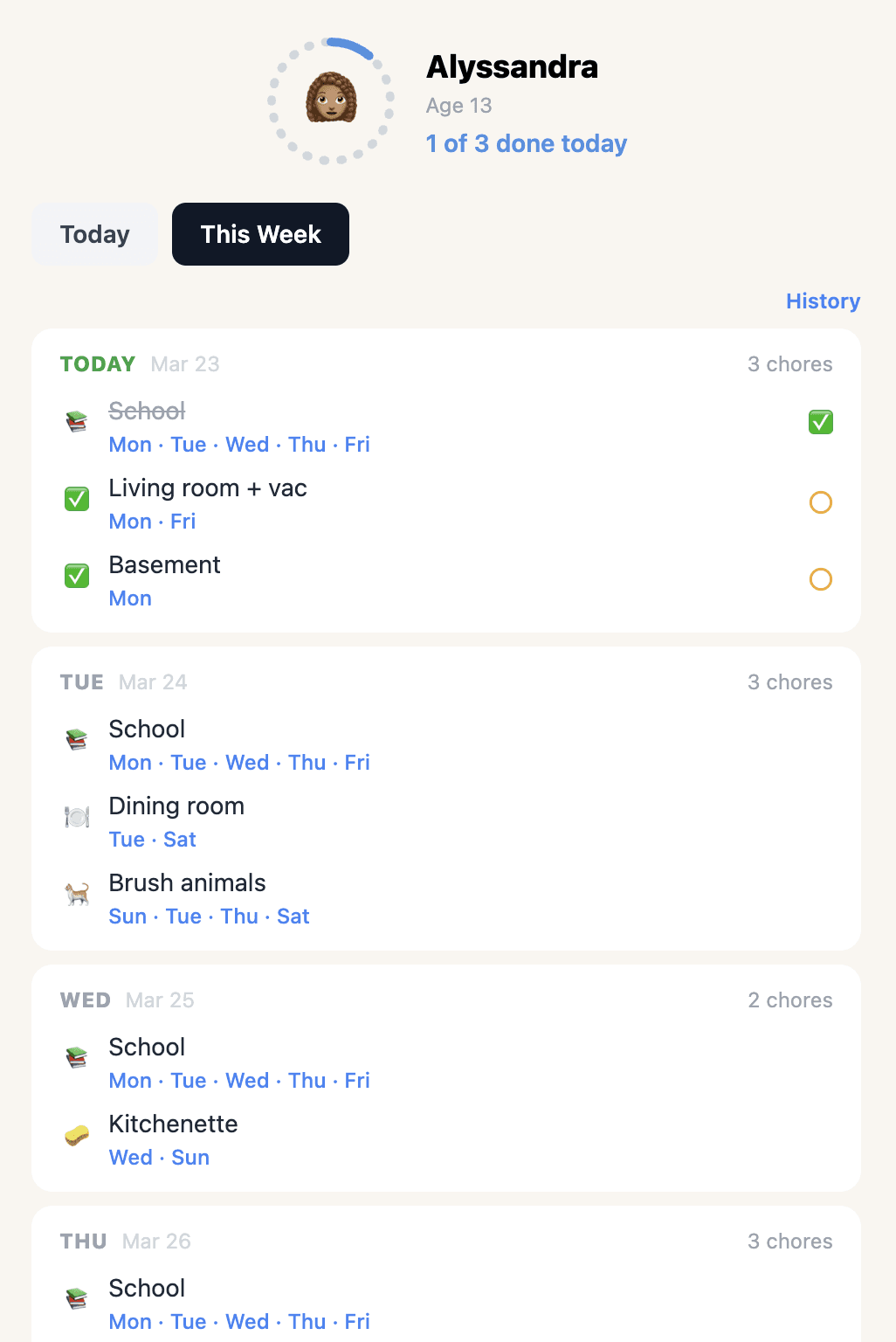Click the School books icon in Today section
Viewport: 896px width, 1342px height.
tap(77, 422)
